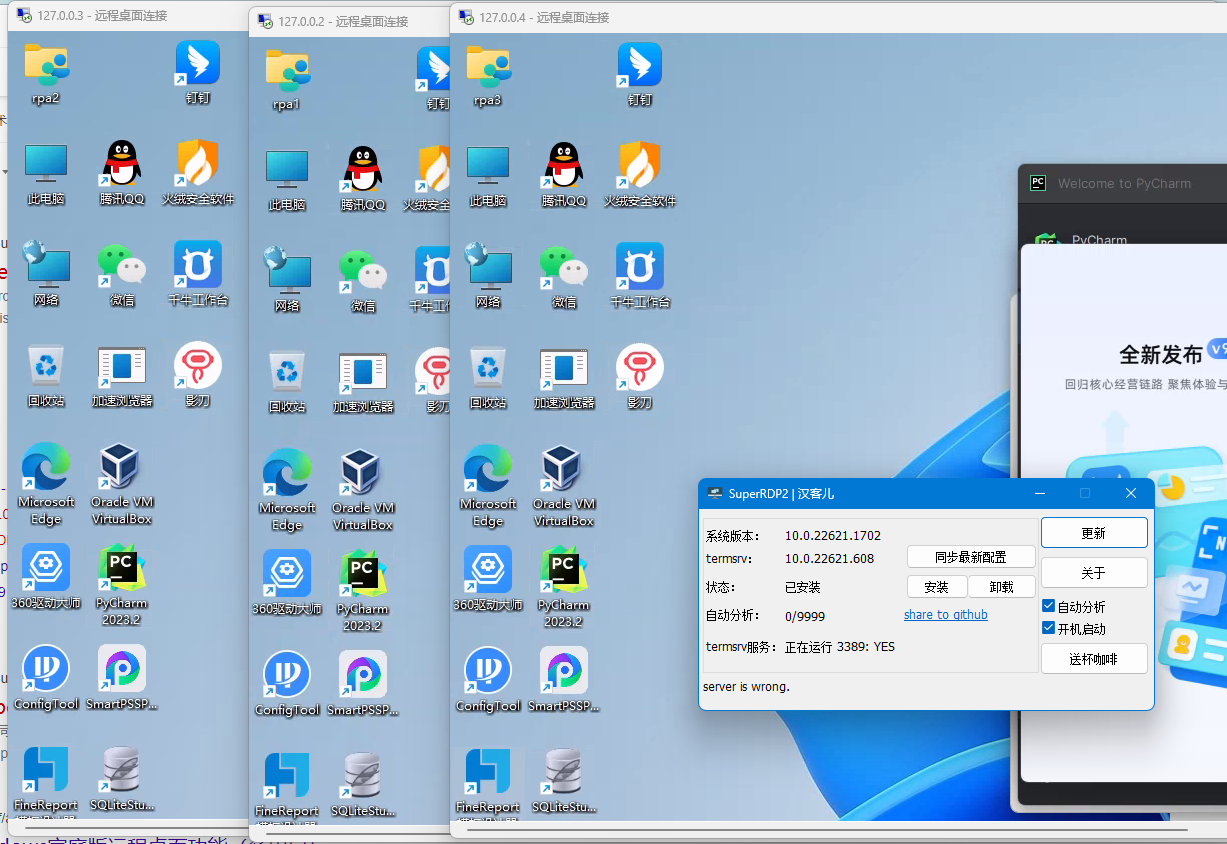This screenshot has height=844, width=1227.
Task: Click the 同步最新配置 button
Action: tap(970, 557)
